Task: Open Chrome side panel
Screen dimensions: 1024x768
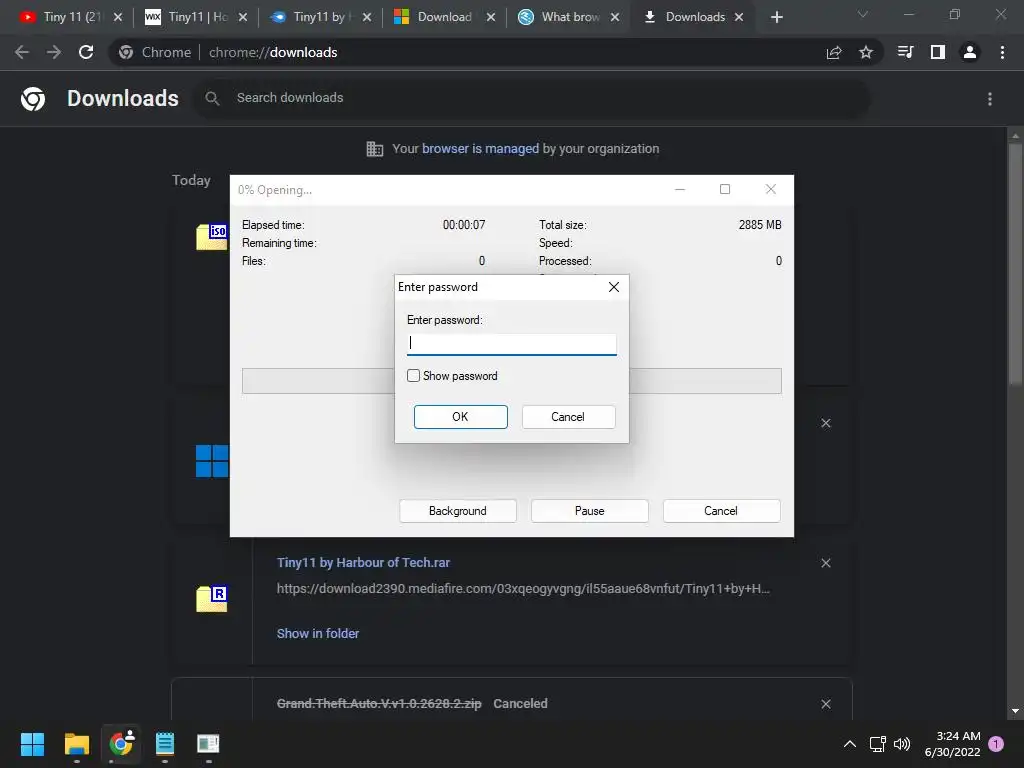Action: [x=938, y=52]
